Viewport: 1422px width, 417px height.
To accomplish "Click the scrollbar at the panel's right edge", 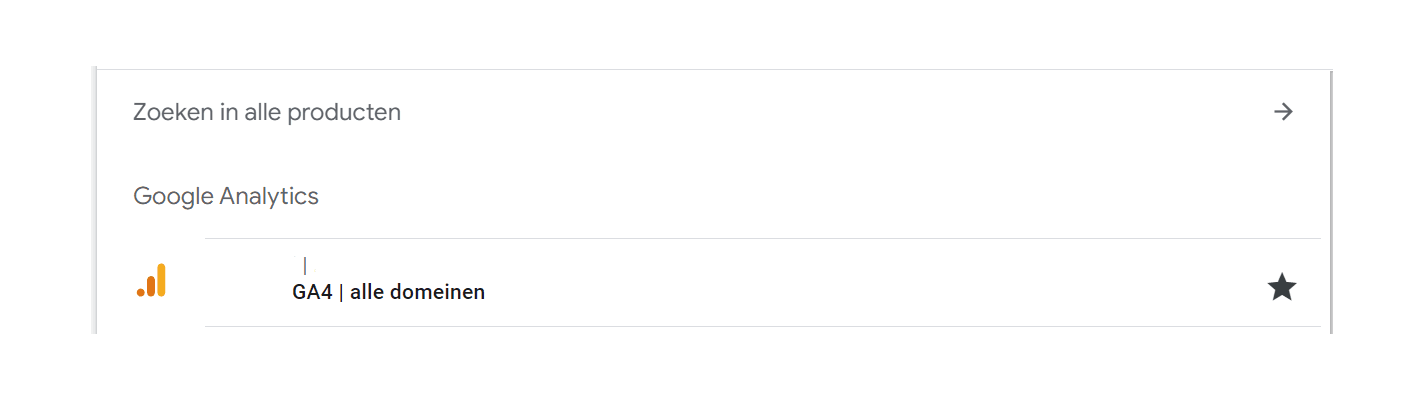I will pos(1331,200).
